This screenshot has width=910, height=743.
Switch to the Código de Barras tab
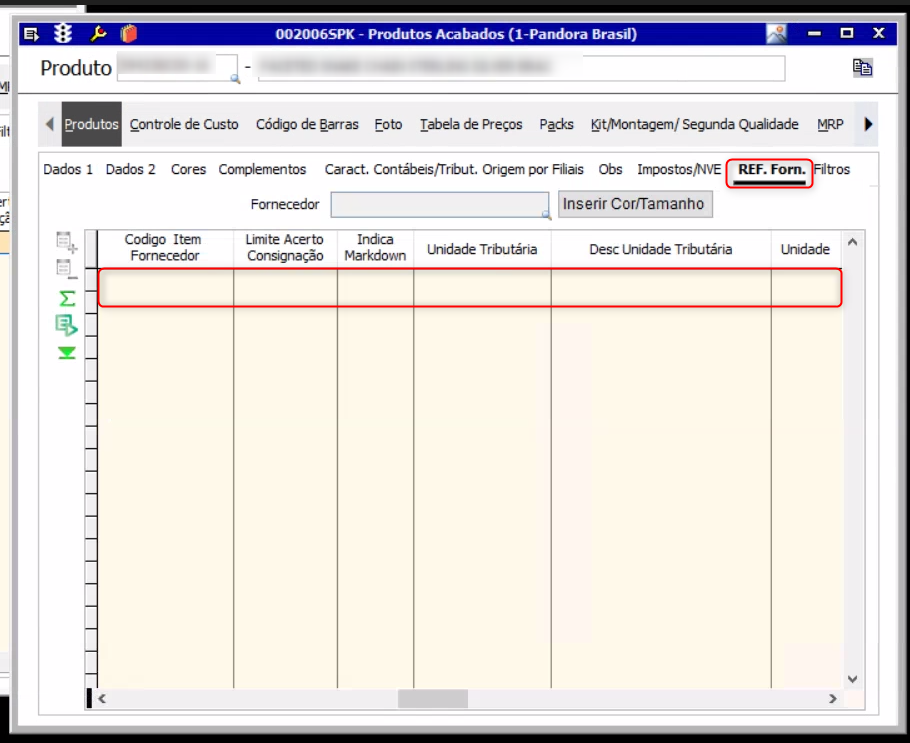[307, 124]
